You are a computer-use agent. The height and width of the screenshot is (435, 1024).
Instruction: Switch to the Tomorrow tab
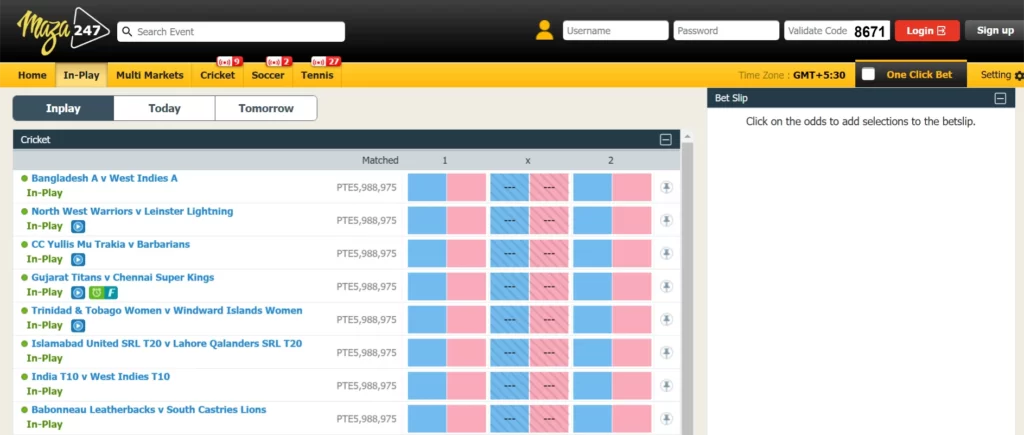(266, 108)
